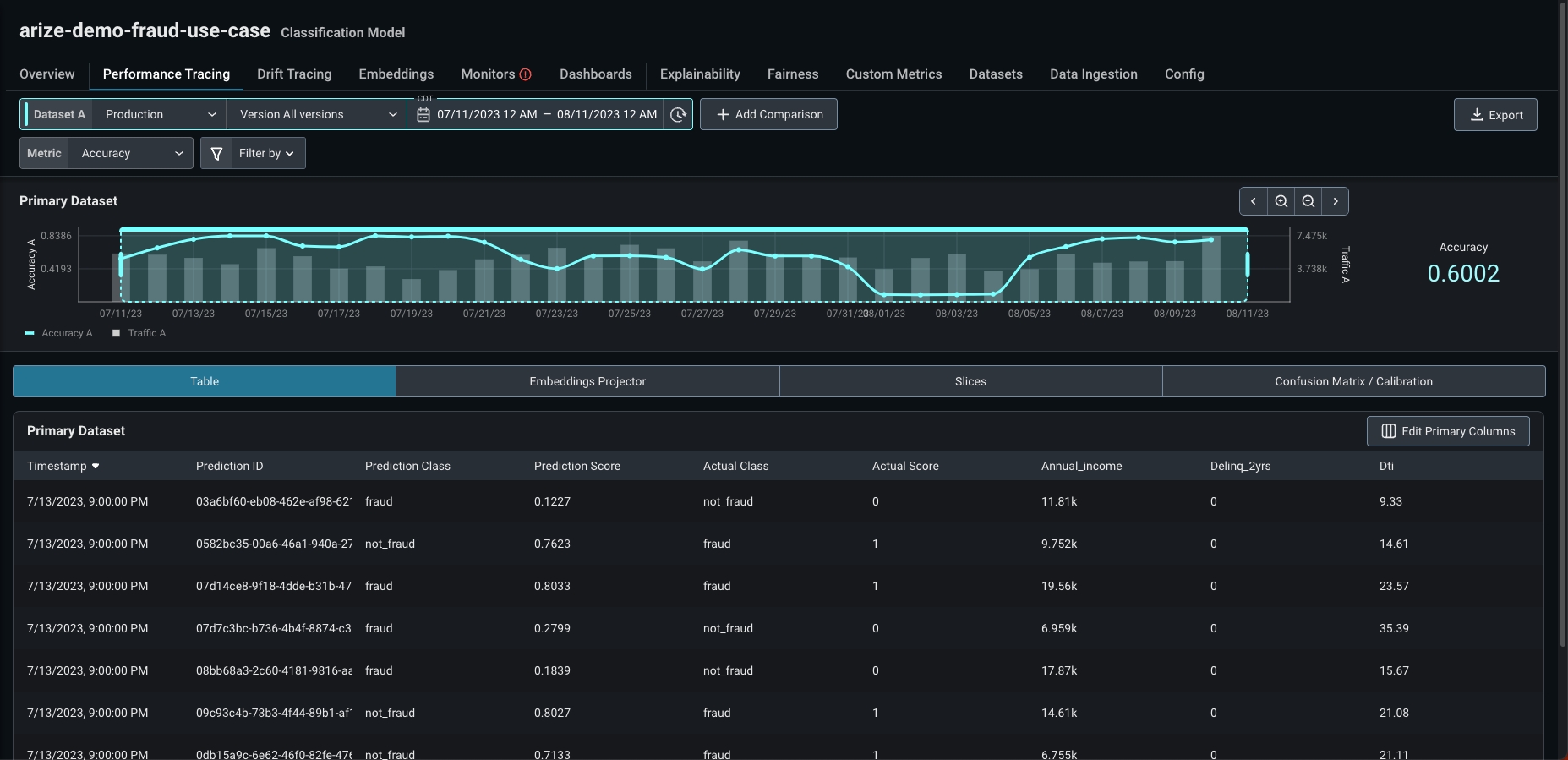This screenshot has height=760, width=1568.
Task: Click the Prediction Score column header
Action: click(577, 466)
